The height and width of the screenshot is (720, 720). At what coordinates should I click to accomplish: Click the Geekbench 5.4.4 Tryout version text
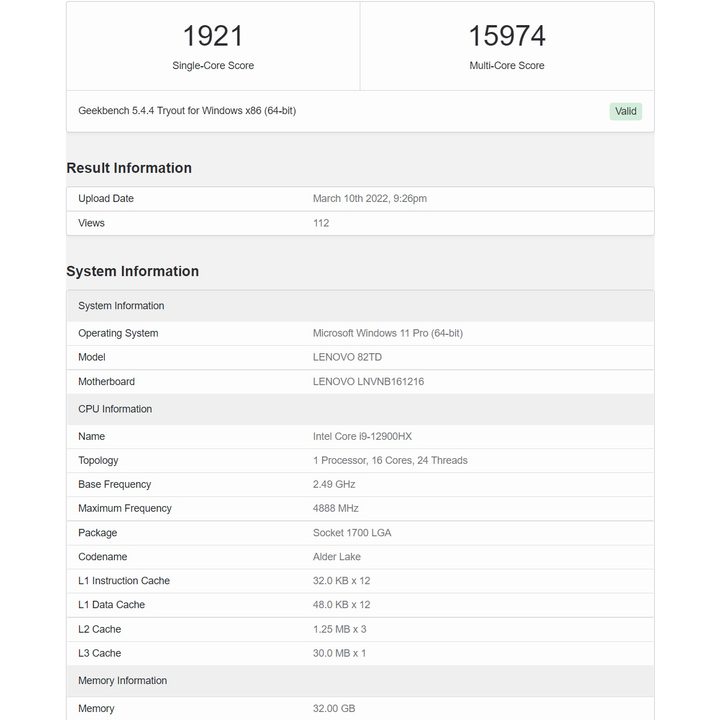click(x=187, y=111)
